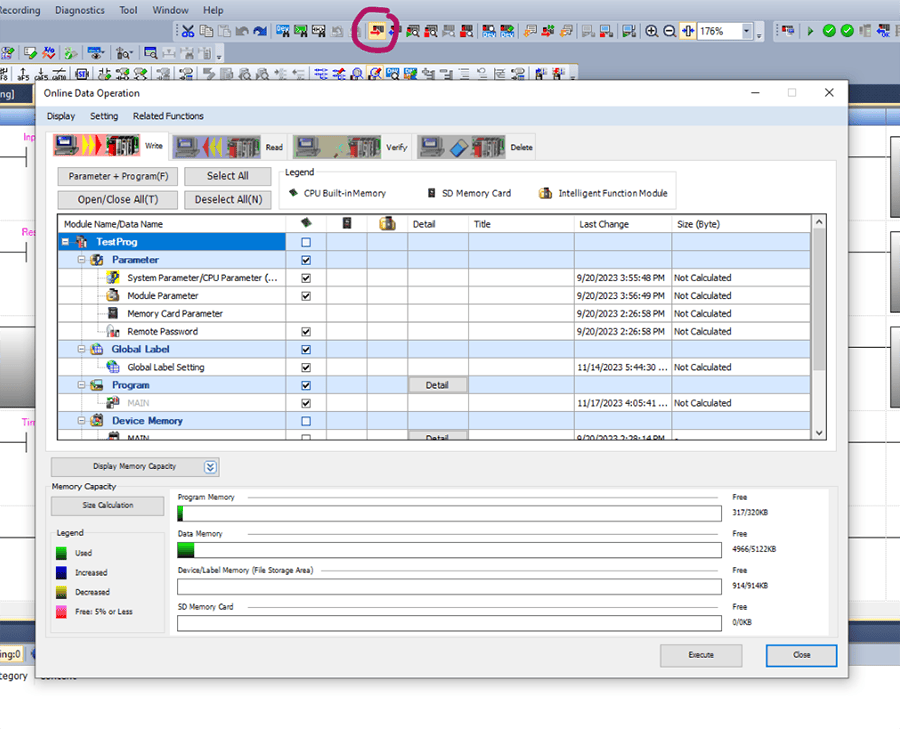Click the Display Memory Capacity chevron arrows
Viewport: 900px width, 729px height.
pyautogui.click(x=210, y=467)
